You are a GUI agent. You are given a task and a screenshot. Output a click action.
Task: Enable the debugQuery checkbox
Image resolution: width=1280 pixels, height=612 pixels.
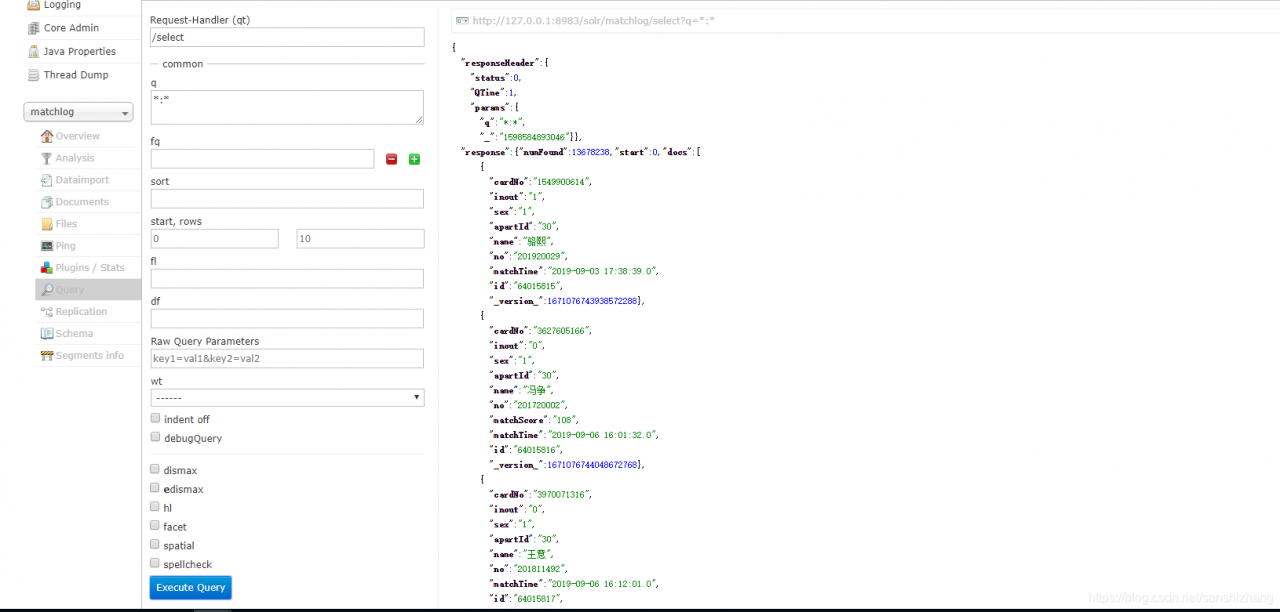click(155, 437)
